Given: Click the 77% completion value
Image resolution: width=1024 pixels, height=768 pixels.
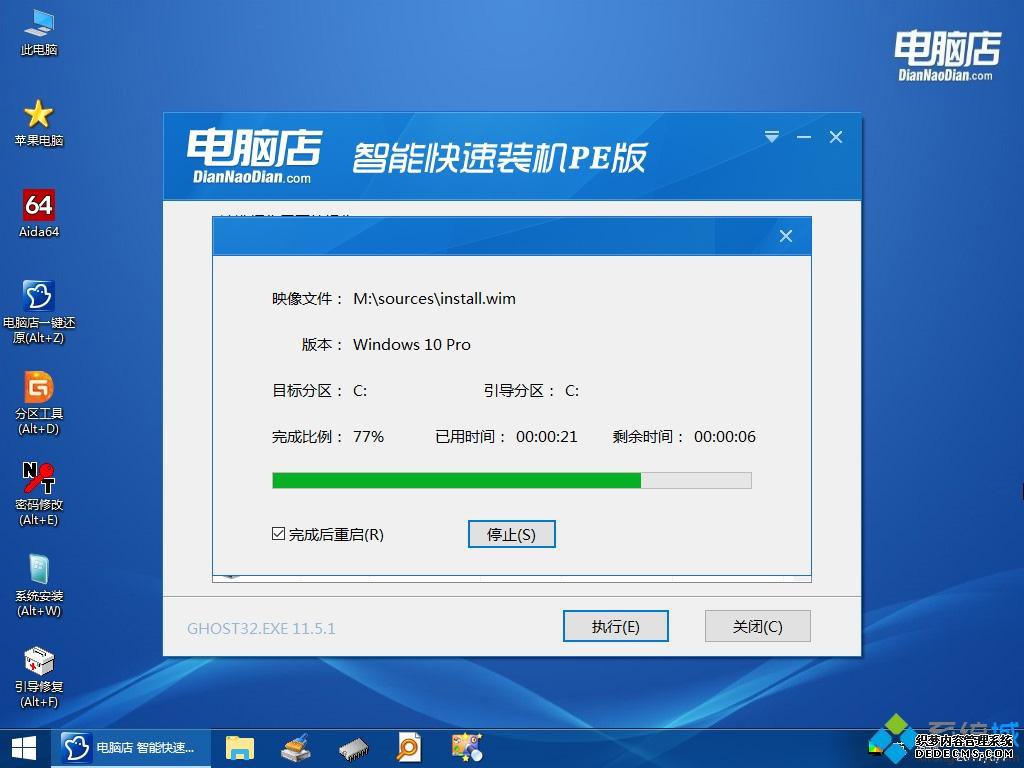Looking at the screenshot, I should pos(368,436).
